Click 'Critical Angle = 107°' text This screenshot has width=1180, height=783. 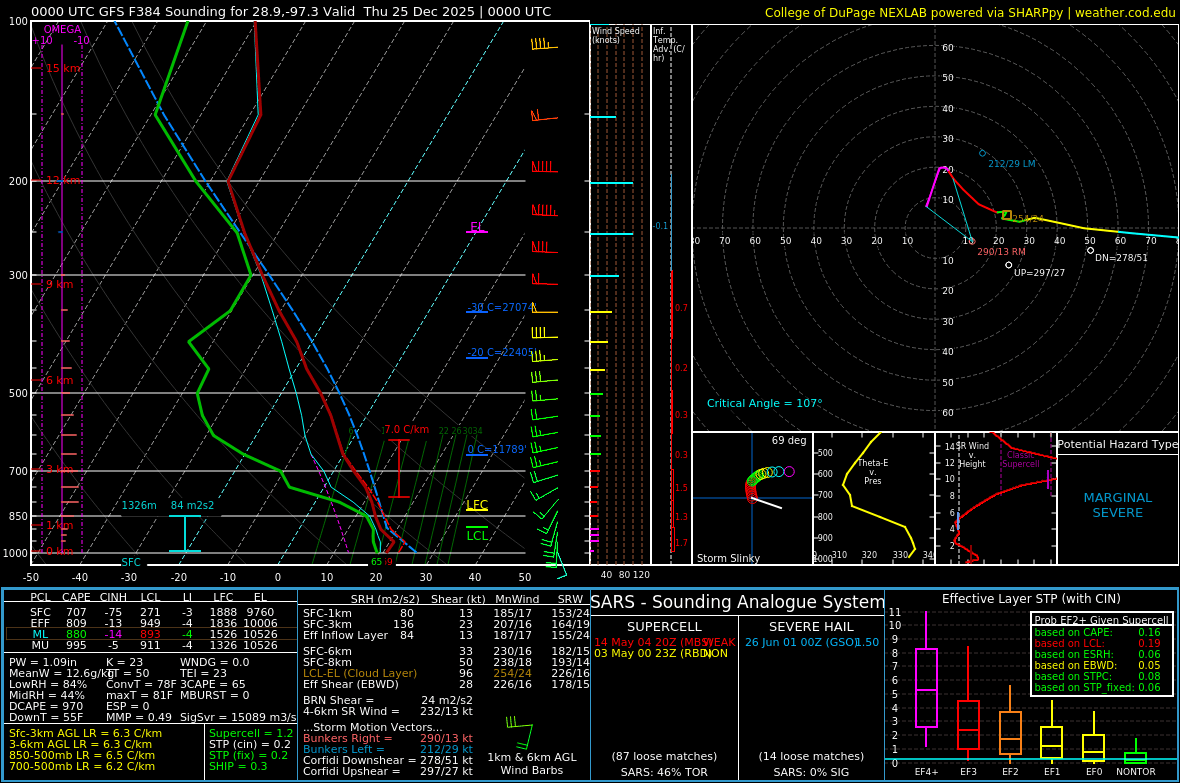pyautogui.click(x=764, y=404)
